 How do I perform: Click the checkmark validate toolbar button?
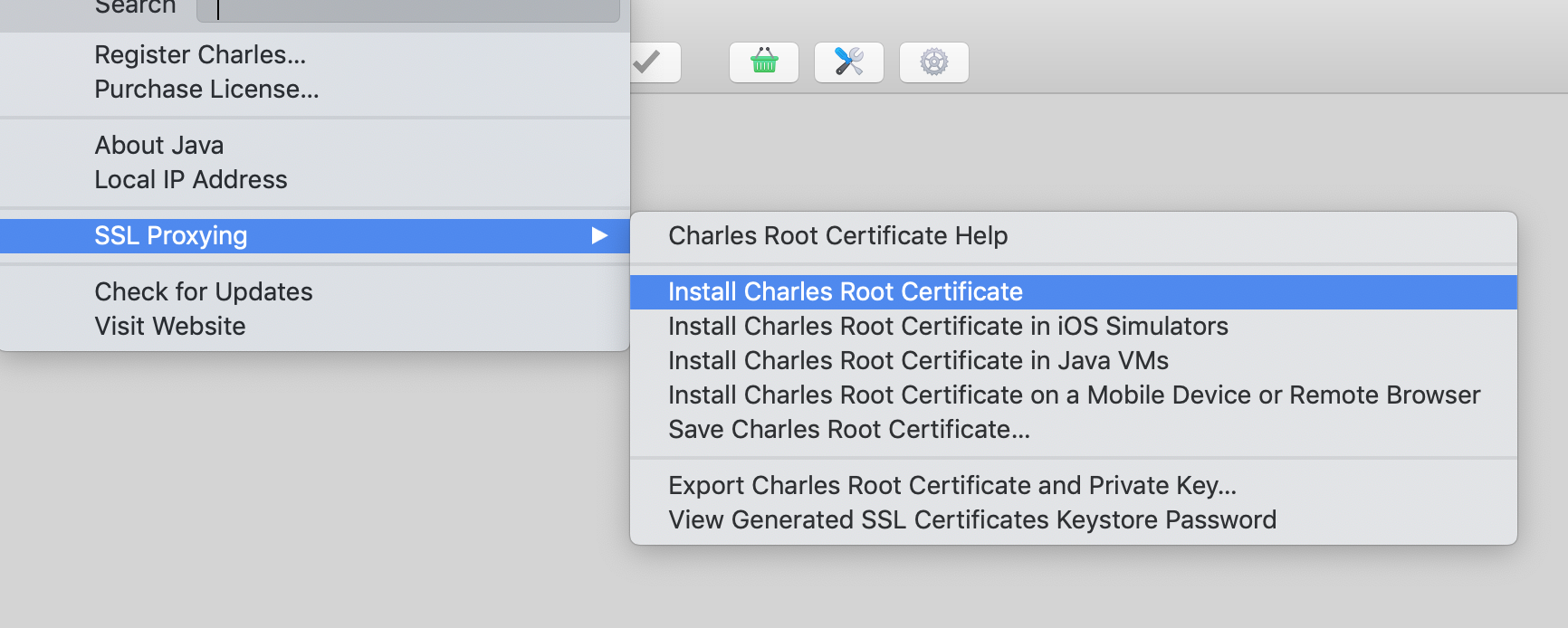click(655, 62)
